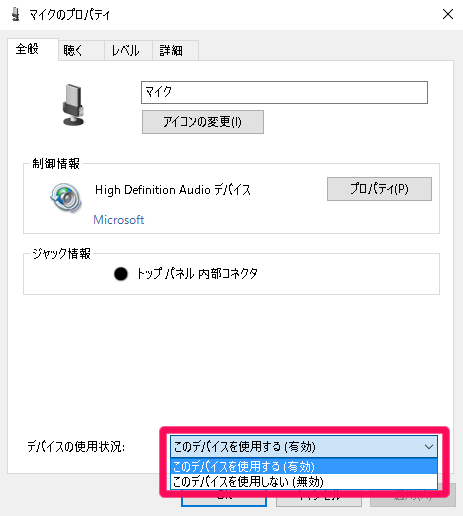Click the microphone icon in the title bar
463x516 pixels.
(15, 15)
